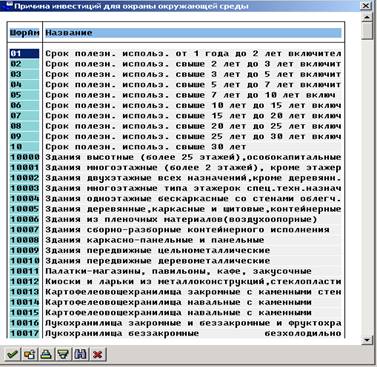Viewport: 377px width, 367px height.
Task: Click the ШфрАм column header
Action: pyautogui.click(x=25, y=33)
